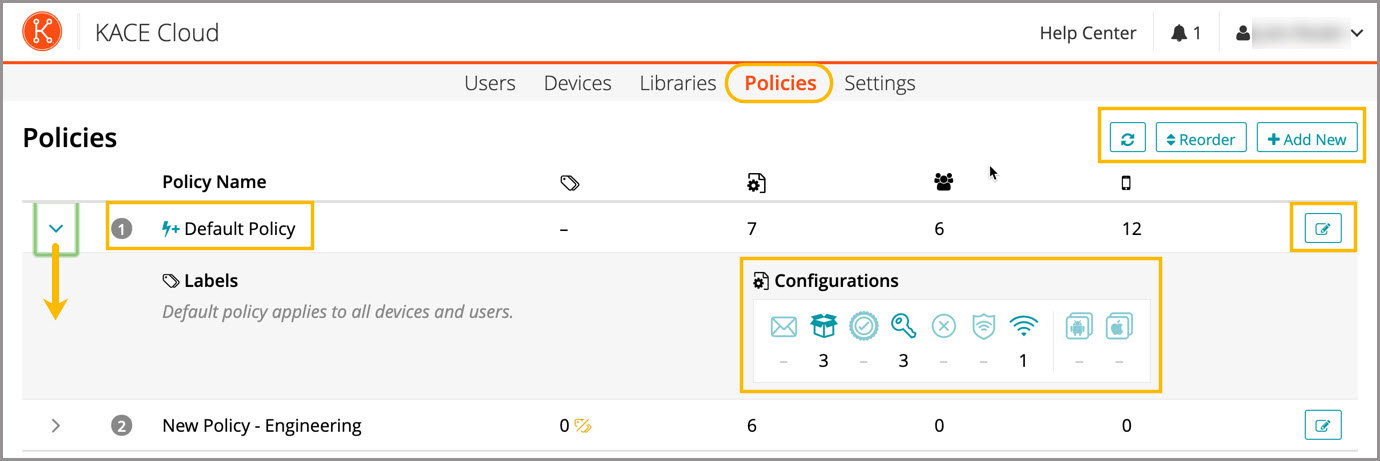The width and height of the screenshot is (1380, 461).
Task: Click the Apple apps configuration icon
Action: (x=1119, y=327)
